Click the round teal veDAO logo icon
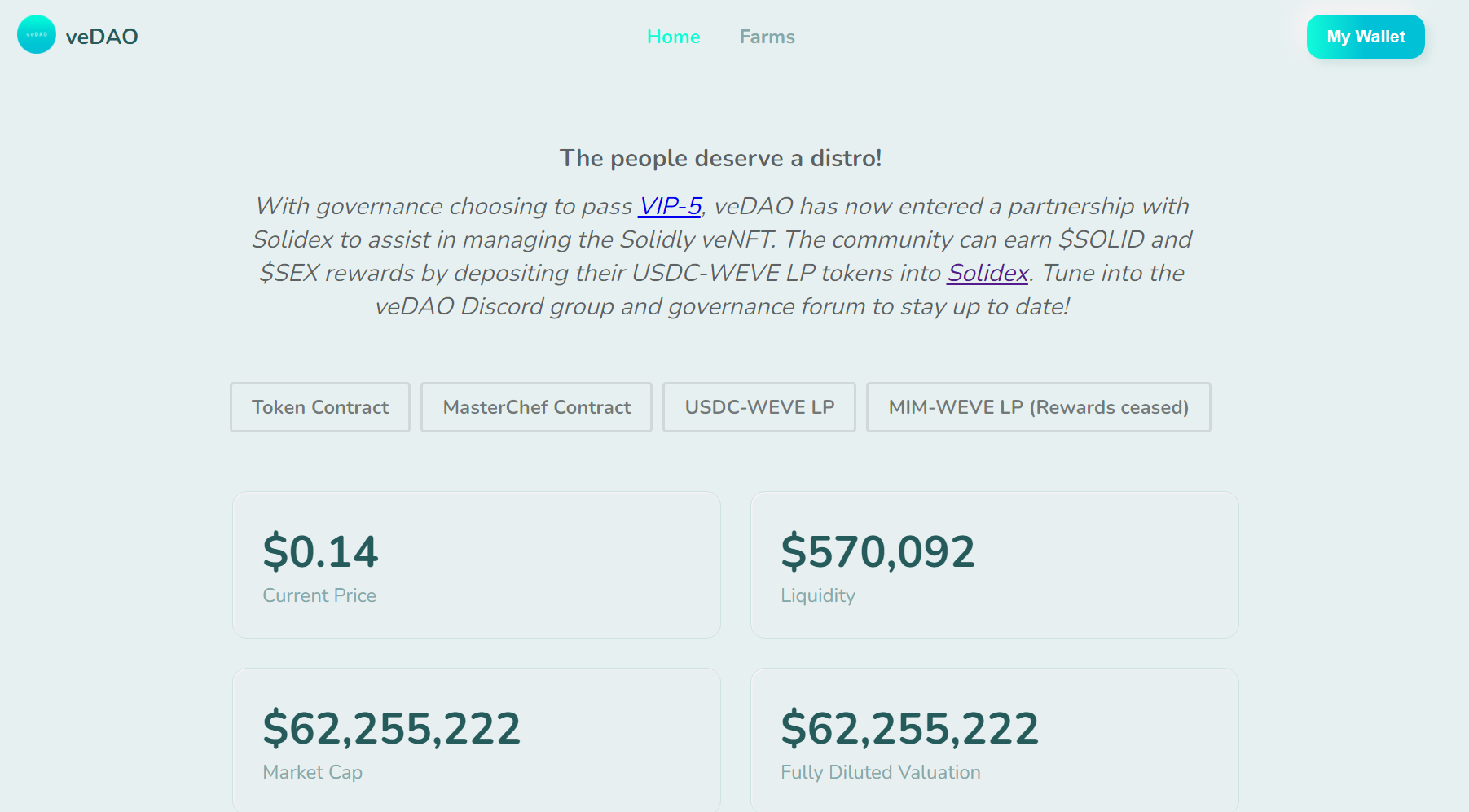Image resolution: width=1469 pixels, height=812 pixels. click(37, 35)
